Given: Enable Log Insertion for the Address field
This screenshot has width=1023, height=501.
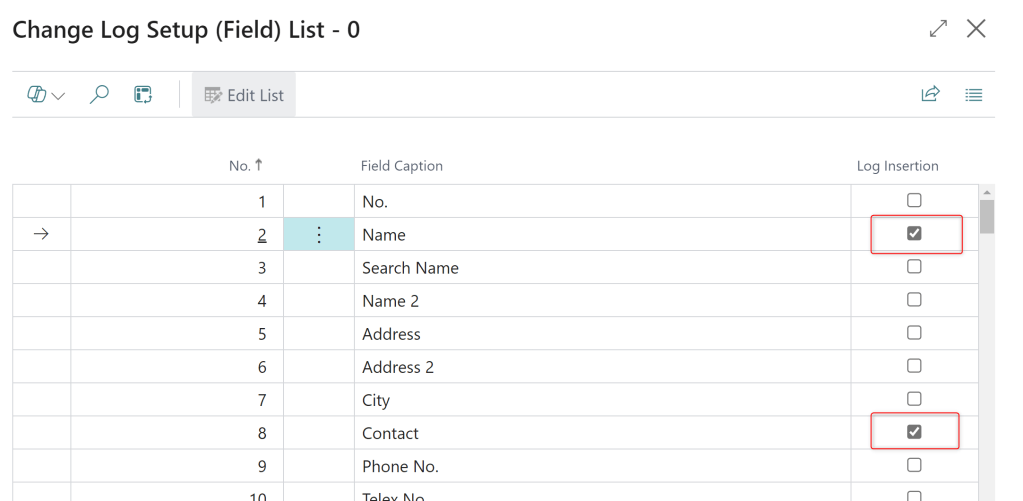Looking at the screenshot, I should point(914,333).
